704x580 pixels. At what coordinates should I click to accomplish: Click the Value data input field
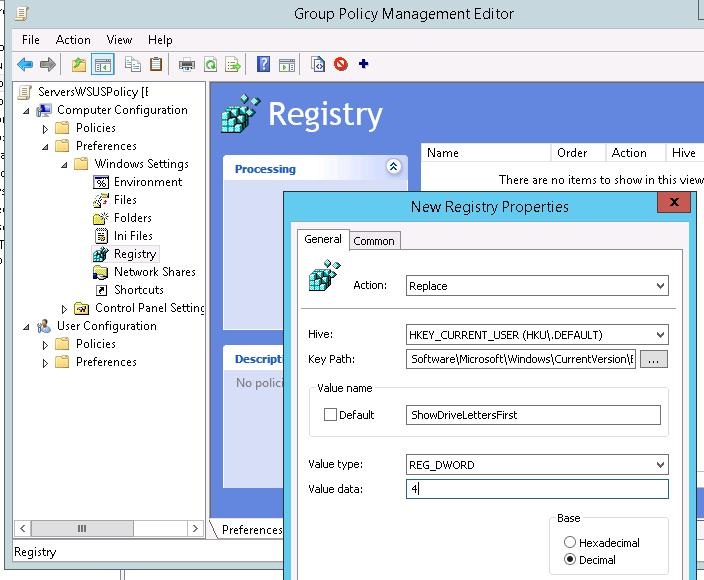(x=537, y=489)
